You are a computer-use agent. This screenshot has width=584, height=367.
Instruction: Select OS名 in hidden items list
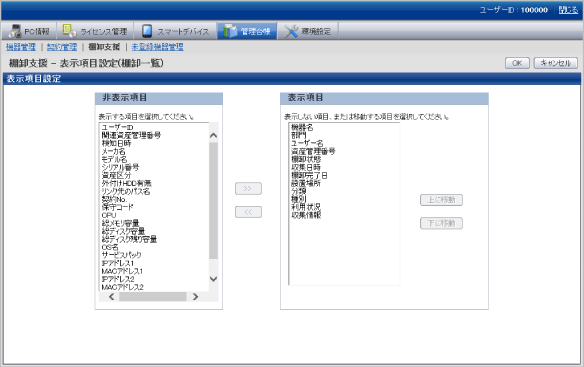(x=110, y=247)
